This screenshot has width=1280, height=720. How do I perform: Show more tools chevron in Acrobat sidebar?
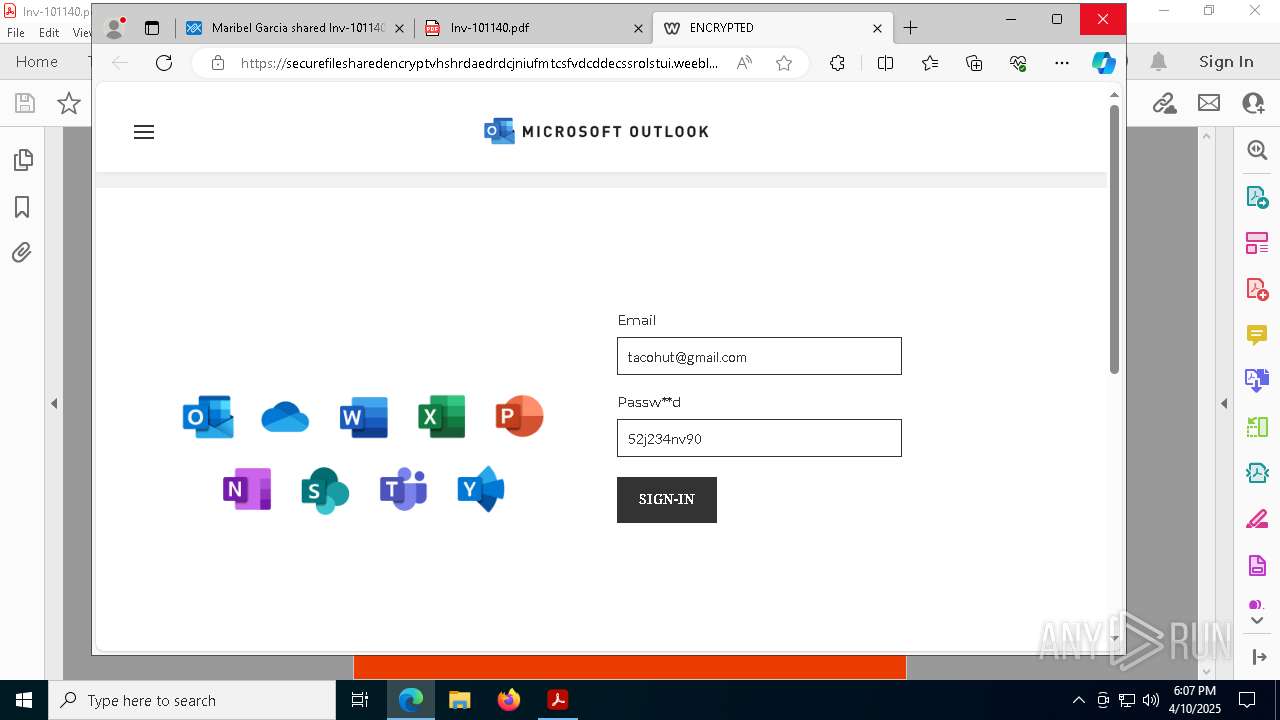coord(1257,621)
